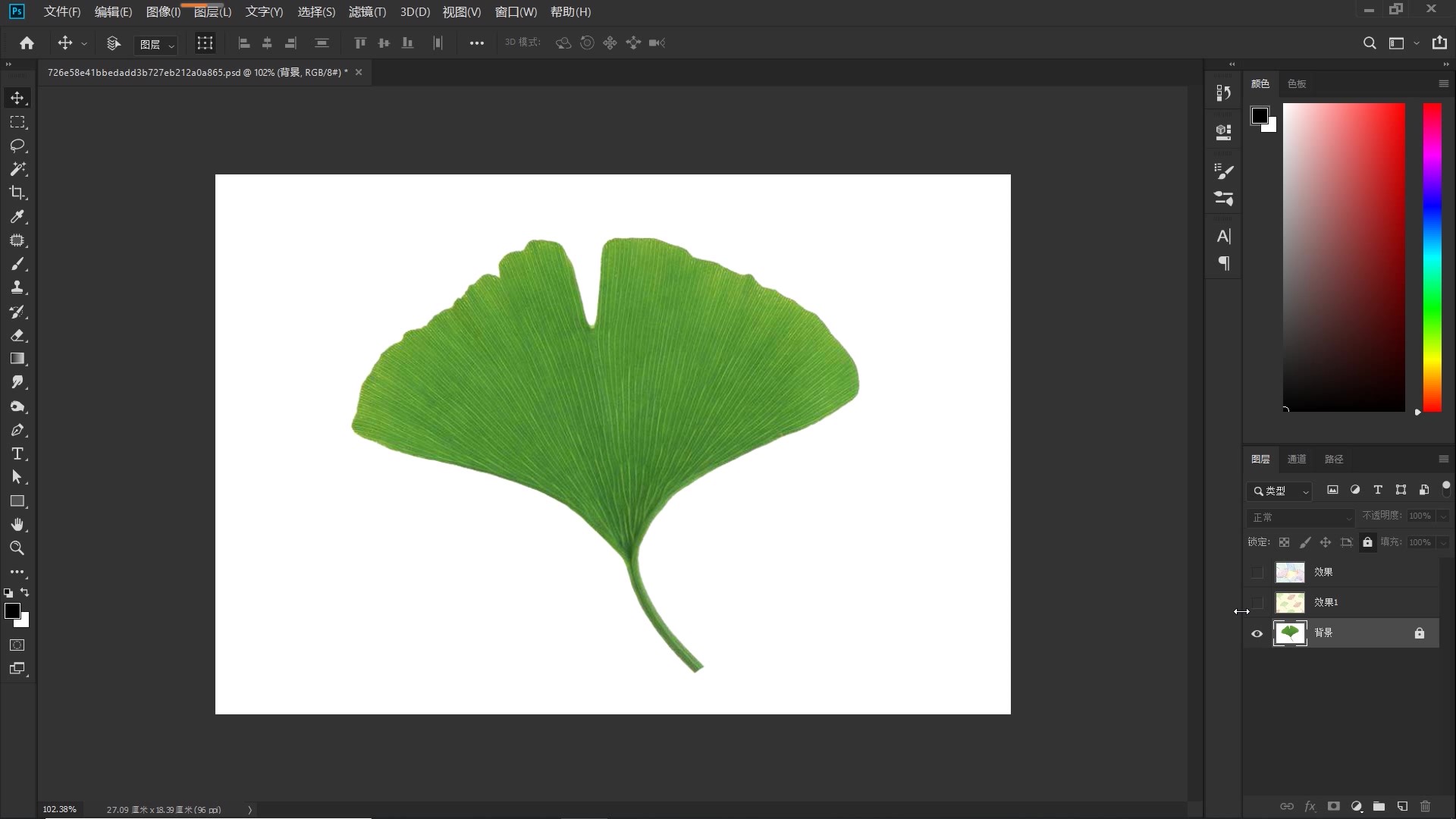Select the Magic Wand tool
Screen dimensions: 1456x819
[17, 169]
